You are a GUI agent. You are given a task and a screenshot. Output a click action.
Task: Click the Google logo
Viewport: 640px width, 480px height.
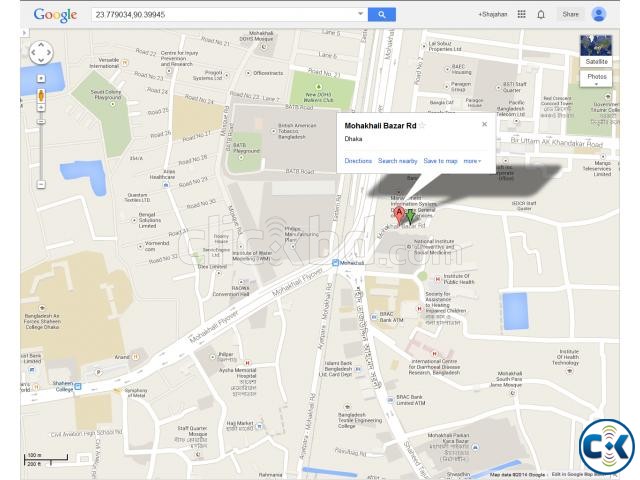(55, 15)
